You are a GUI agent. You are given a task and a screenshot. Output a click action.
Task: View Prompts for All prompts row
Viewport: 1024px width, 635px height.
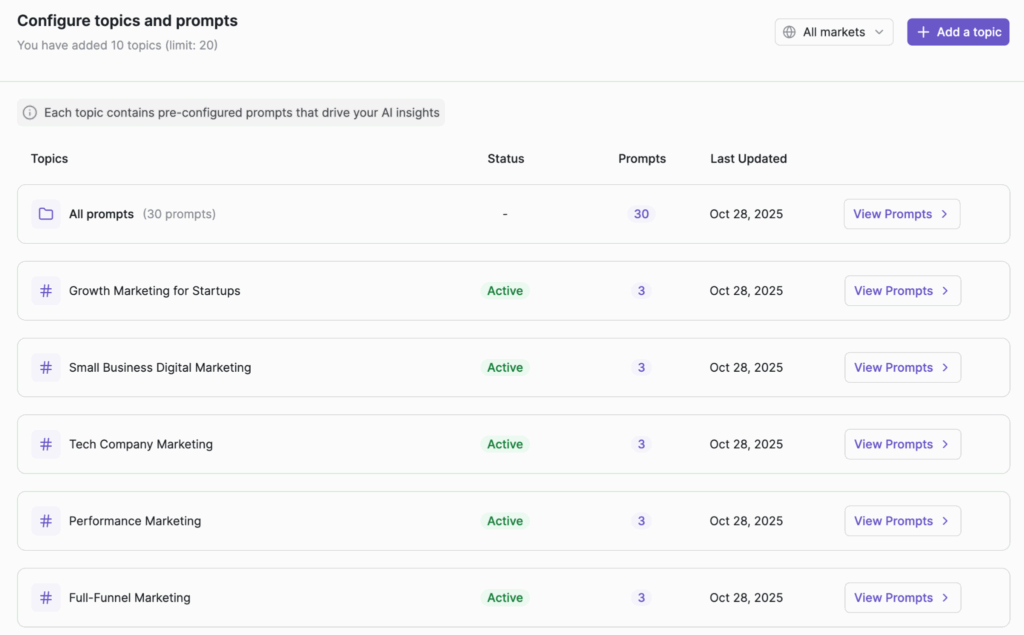[901, 214]
